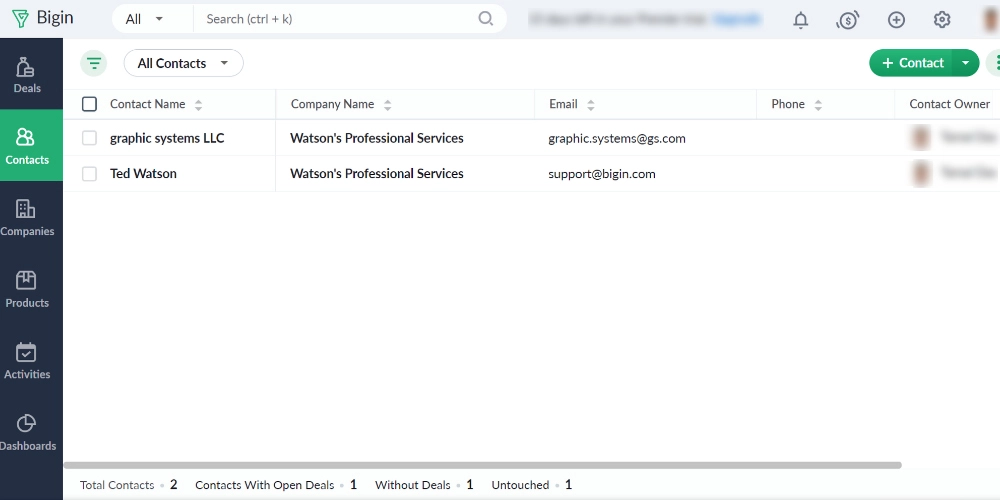
Task: Click the Company Name column header
Action: pyautogui.click(x=332, y=104)
